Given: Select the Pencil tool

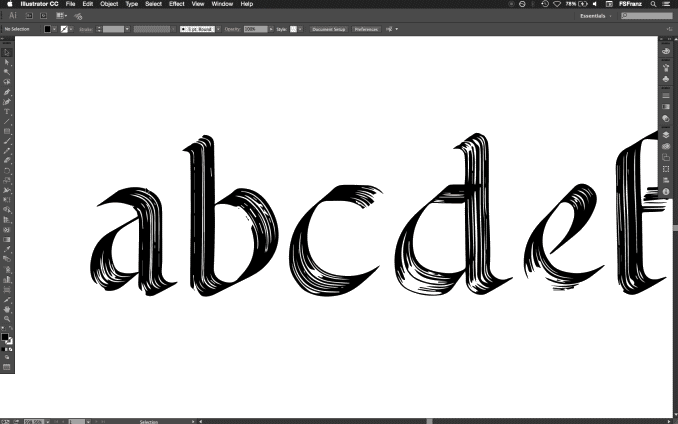Looking at the screenshot, I should [x=6, y=151].
